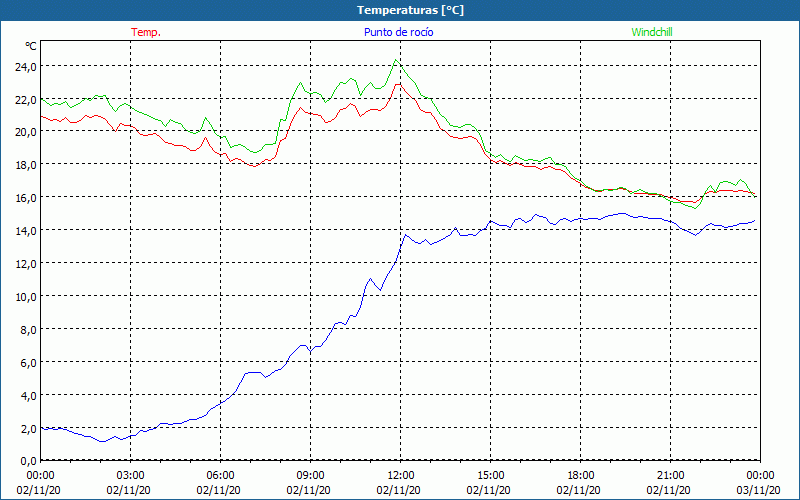Screen dimensions: 800x500
Task: Click the 24,0 y-axis value
Action: tap(26, 66)
